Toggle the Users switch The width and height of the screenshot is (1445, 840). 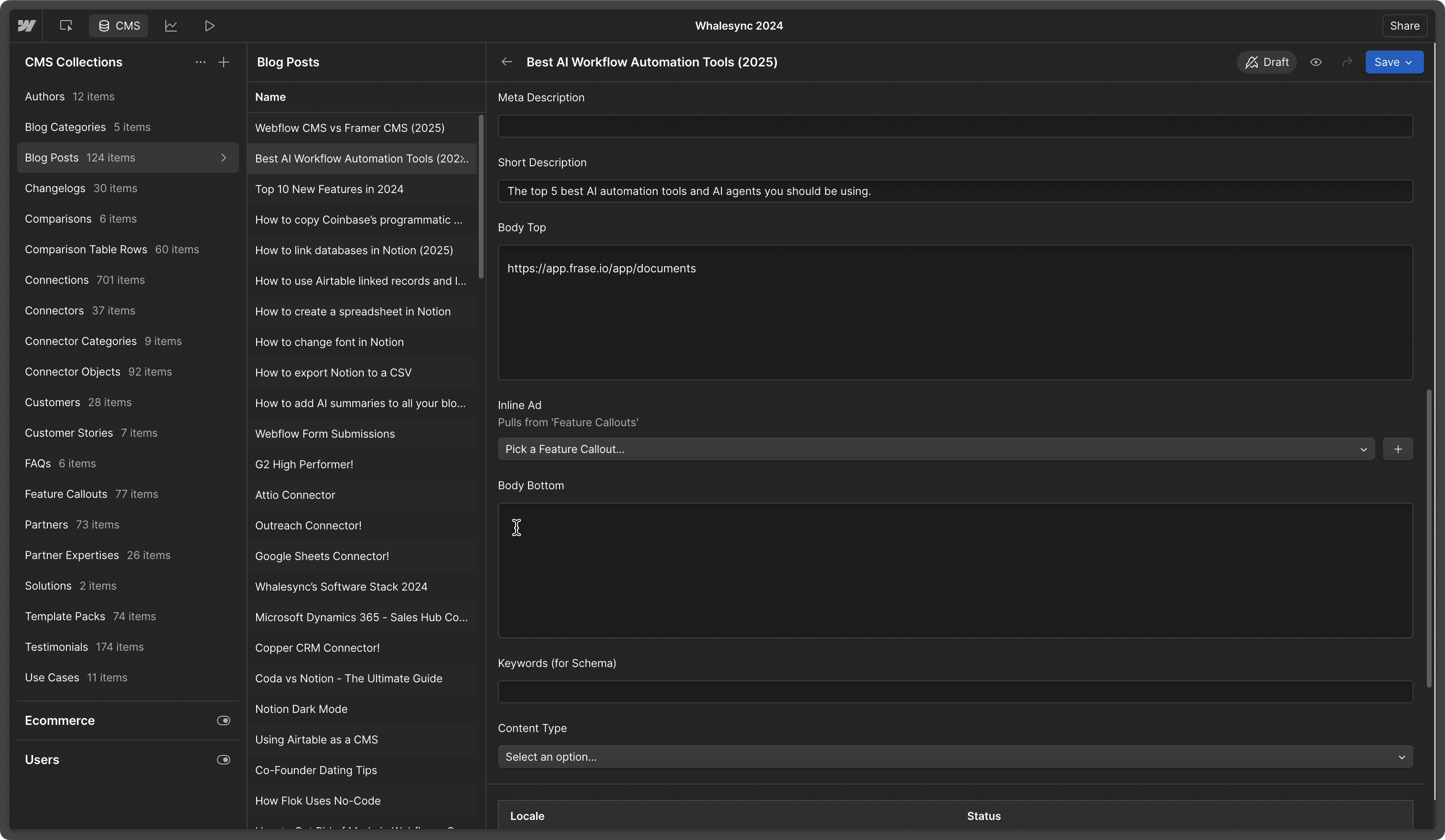[224, 759]
